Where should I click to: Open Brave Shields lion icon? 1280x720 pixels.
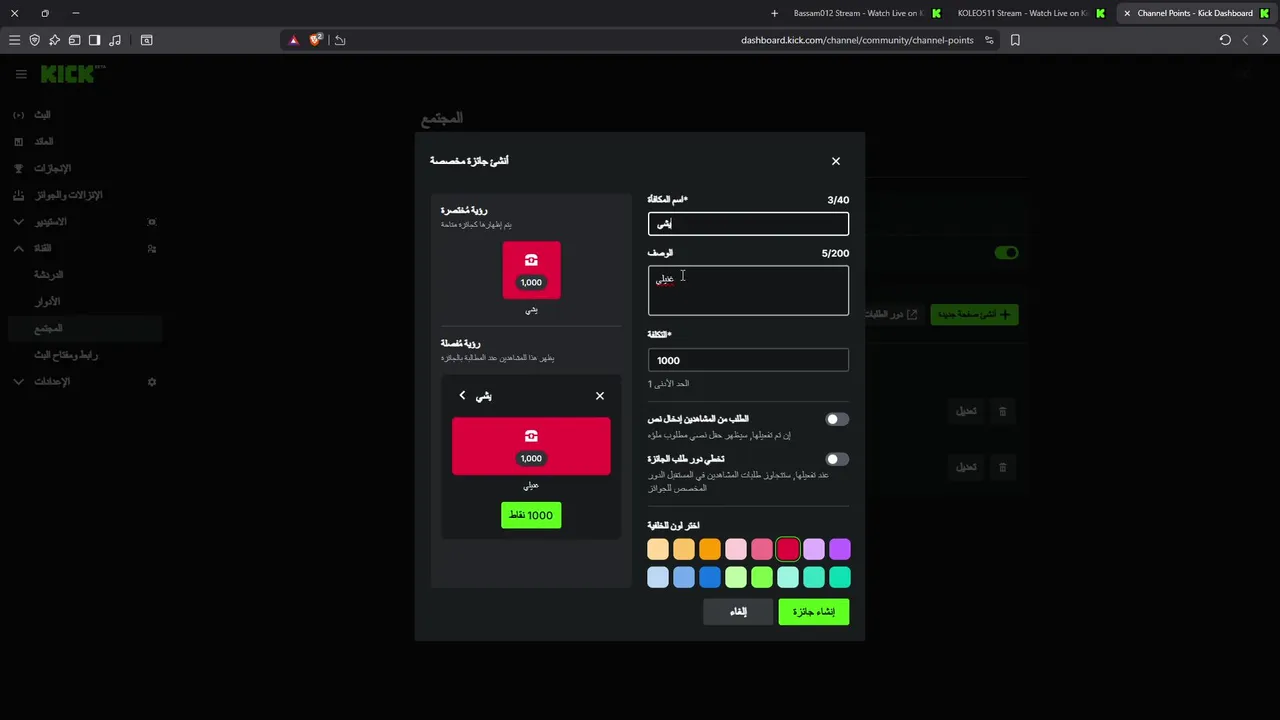316,40
